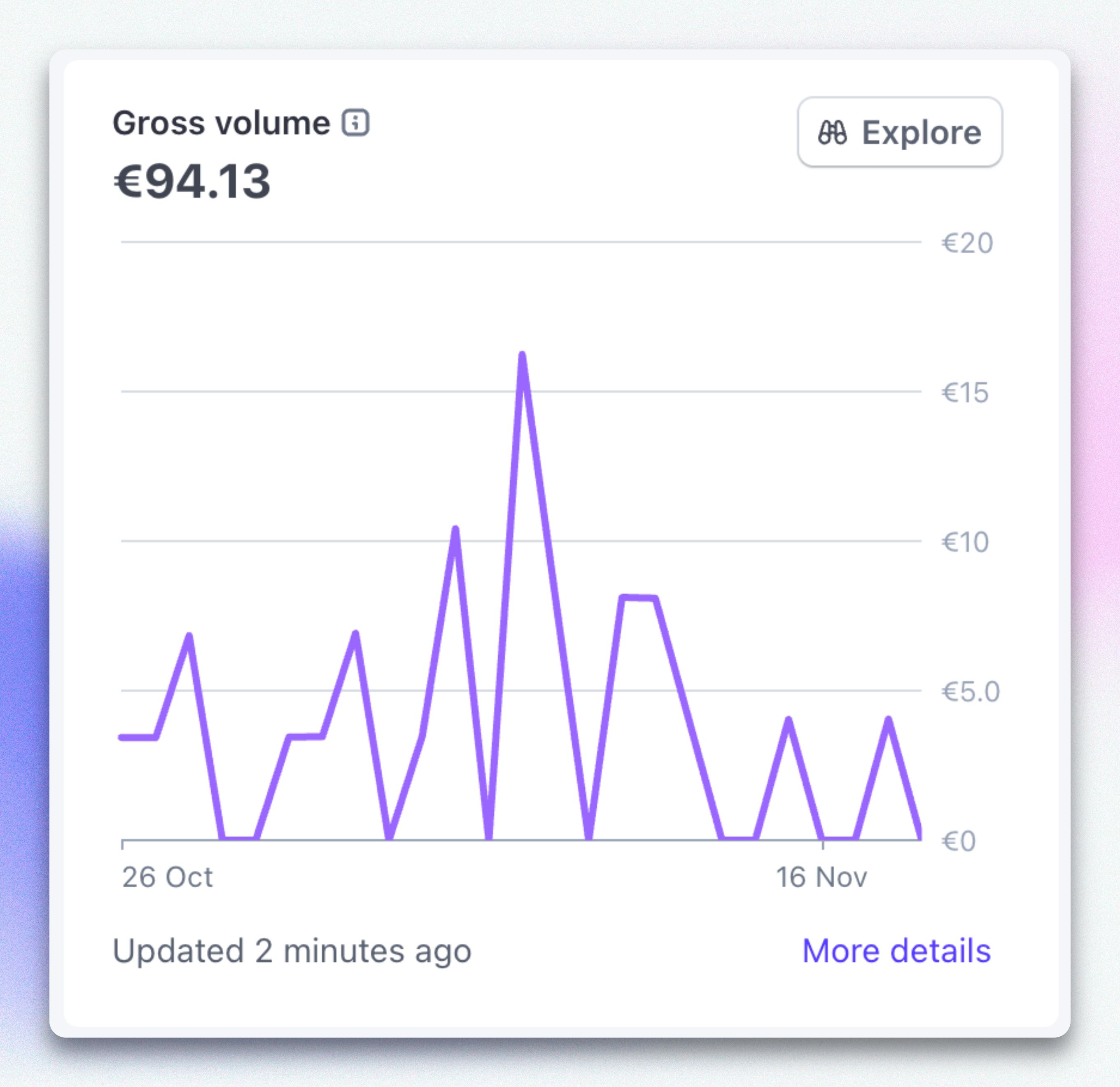Viewport: 1120px width, 1087px height.
Task: Click the €15 y-axis label
Action: coord(965,393)
